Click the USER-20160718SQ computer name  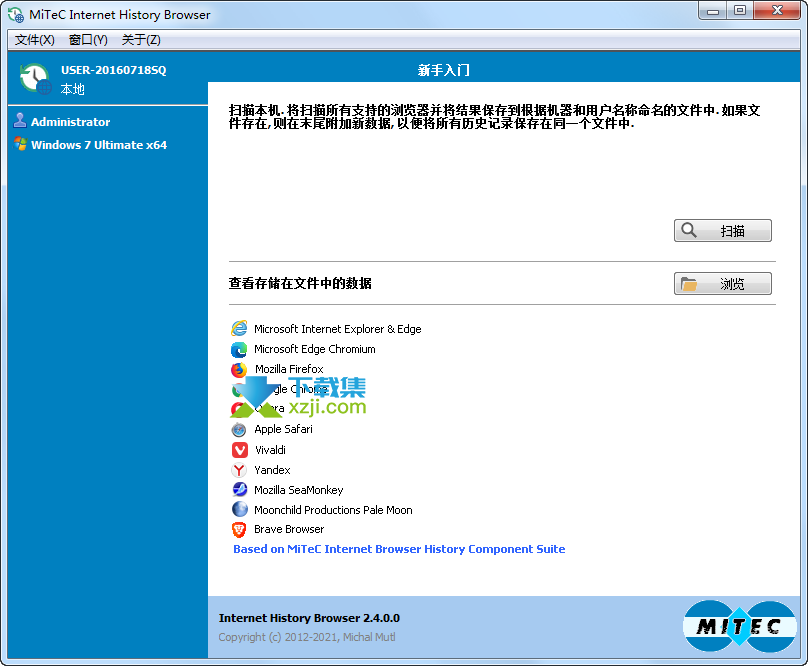pos(113,70)
